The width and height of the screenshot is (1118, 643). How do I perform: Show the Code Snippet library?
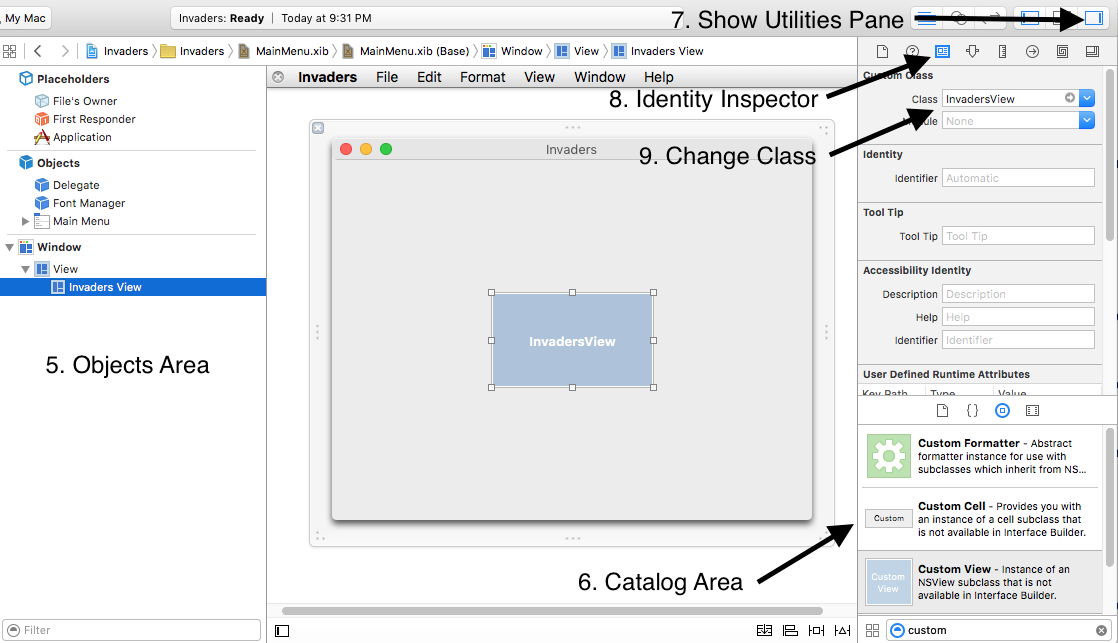pos(973,411)
